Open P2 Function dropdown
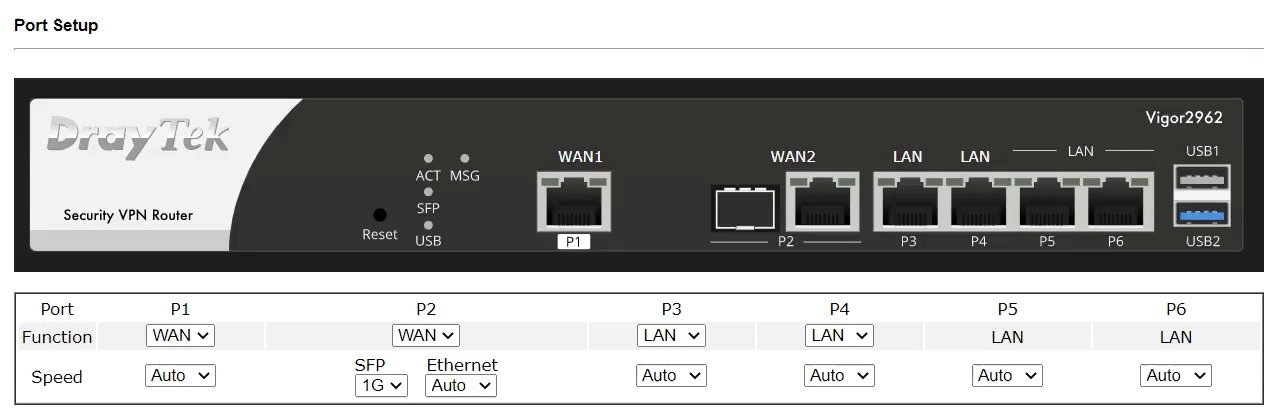Viewport: 1270px width, 412px height. click(x=426, y=336)
